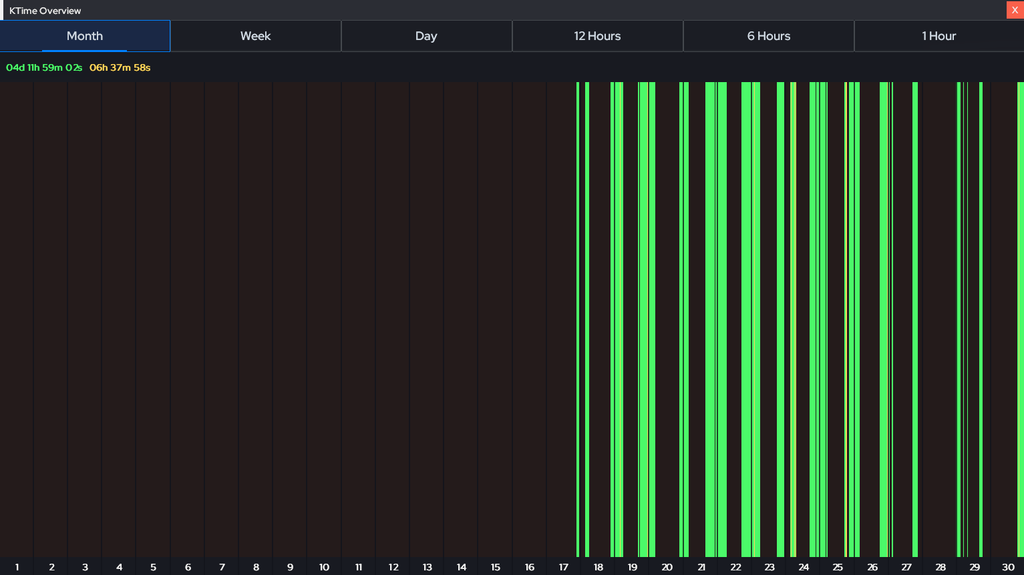Click the yellow time 06h 37m 58s
The height and width of the screenshot is (575, 1024).
pyautogui.click(x=120, y=67)
